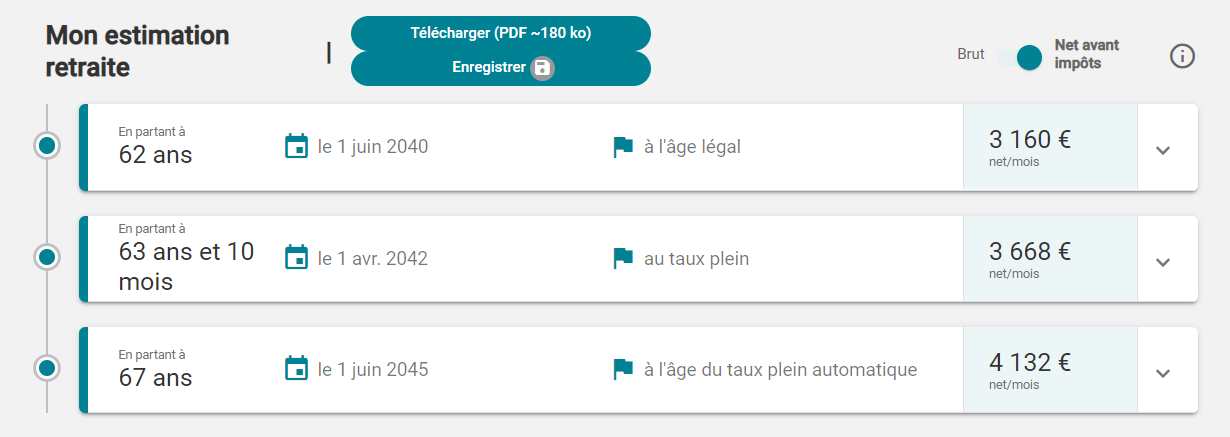Select the timeline dot for 67 ans
This screenshot has width=1230, height=437.
(x=46, y=368)
